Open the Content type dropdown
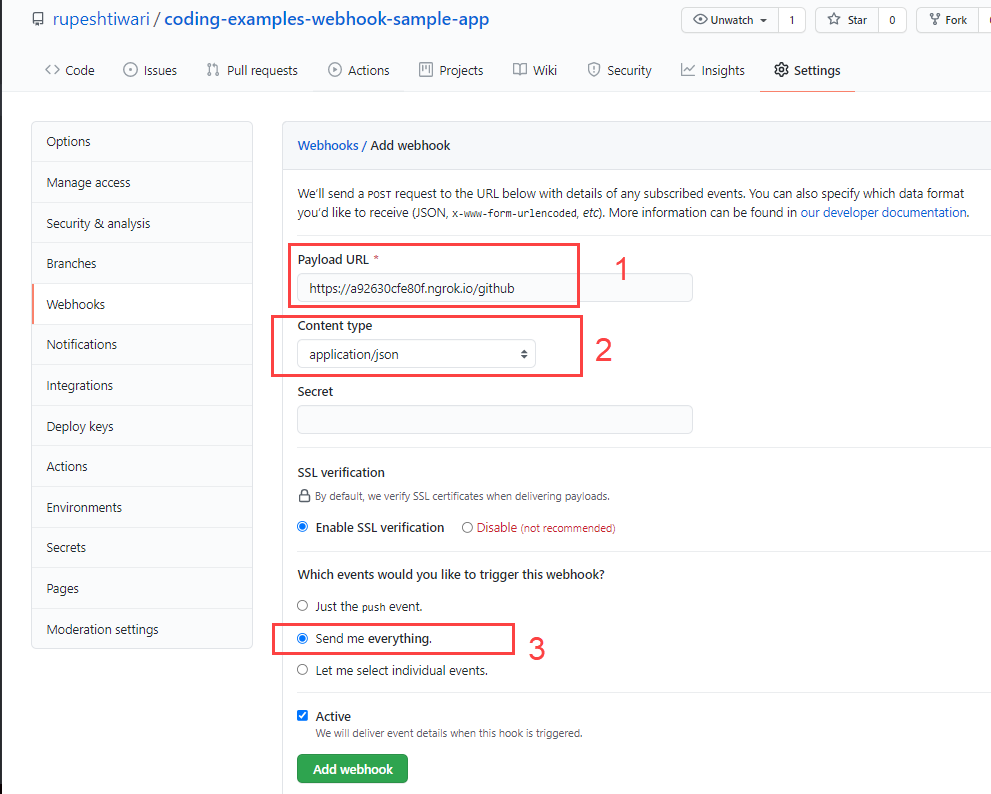This screenshot has width=991, height=794. click(x=416, y=354)
